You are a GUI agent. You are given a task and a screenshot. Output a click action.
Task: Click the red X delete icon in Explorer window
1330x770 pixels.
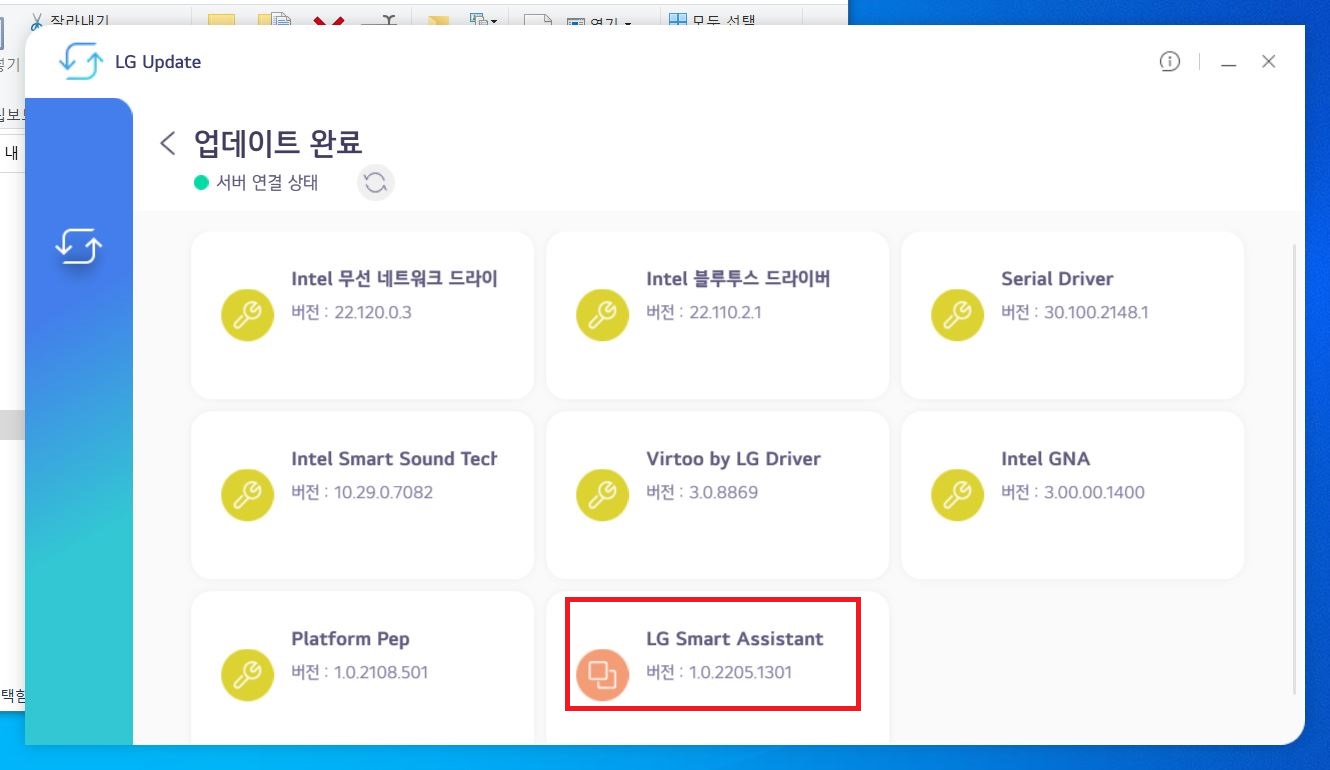coord(327,20)
